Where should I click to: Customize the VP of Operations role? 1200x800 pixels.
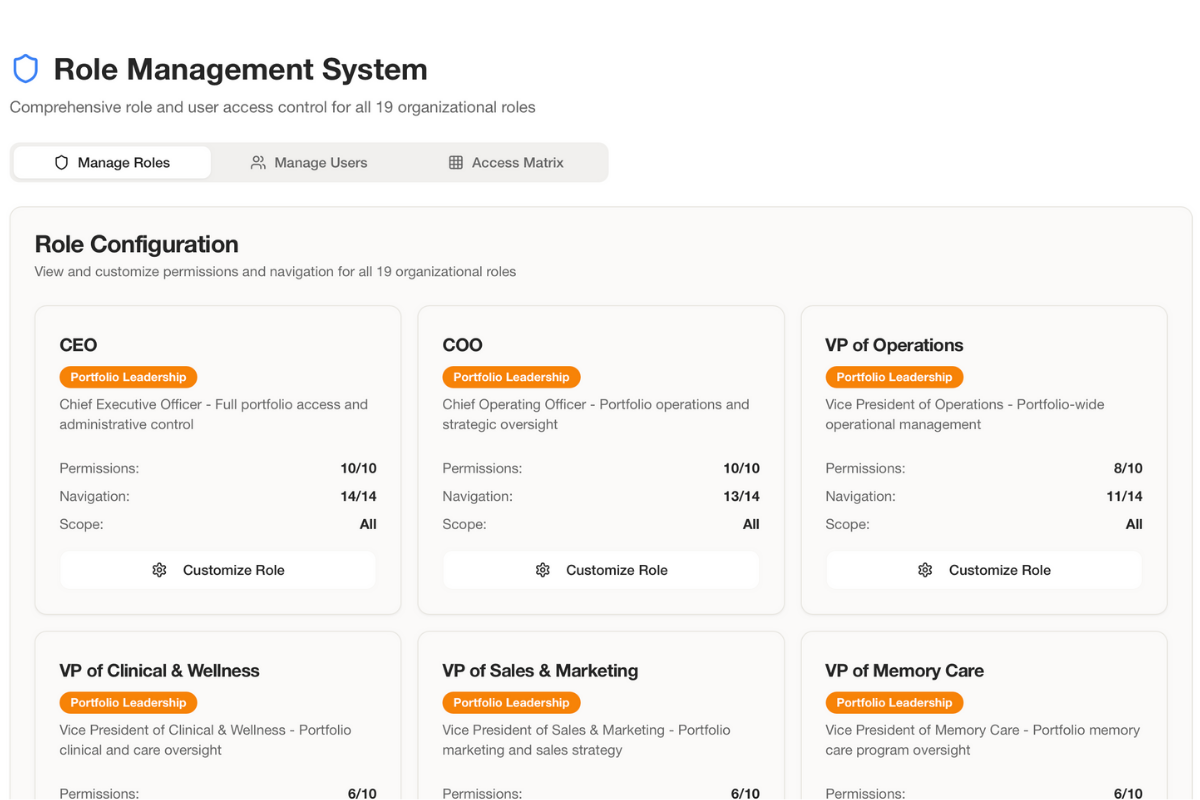983,569
